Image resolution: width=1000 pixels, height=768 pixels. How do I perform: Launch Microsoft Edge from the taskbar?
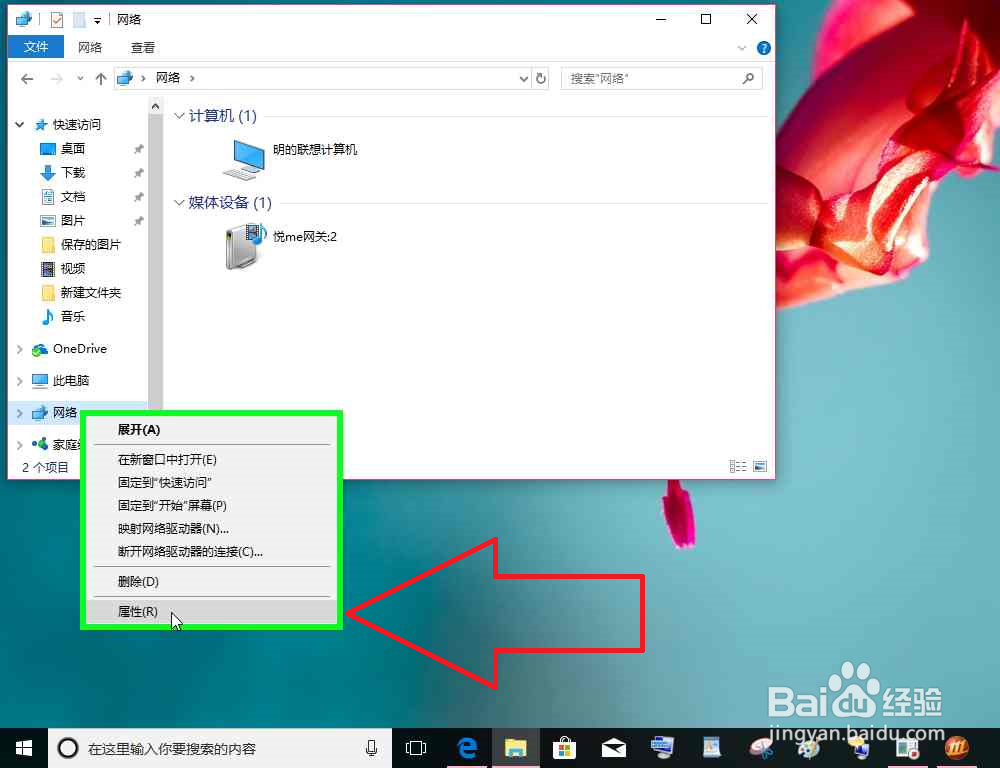pyautogui.click(x=466, y=747)
